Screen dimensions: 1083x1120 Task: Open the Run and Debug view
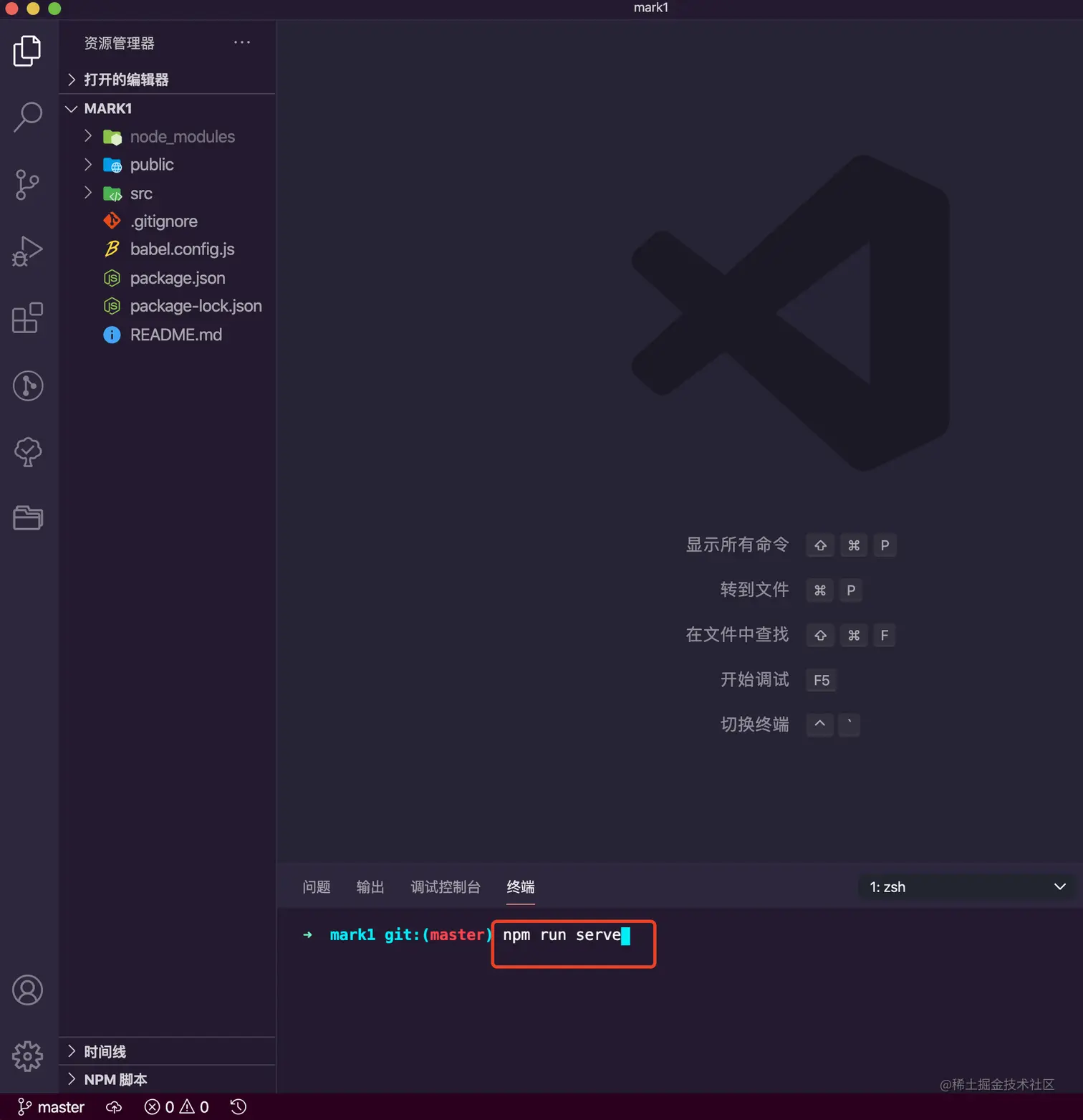27,252
